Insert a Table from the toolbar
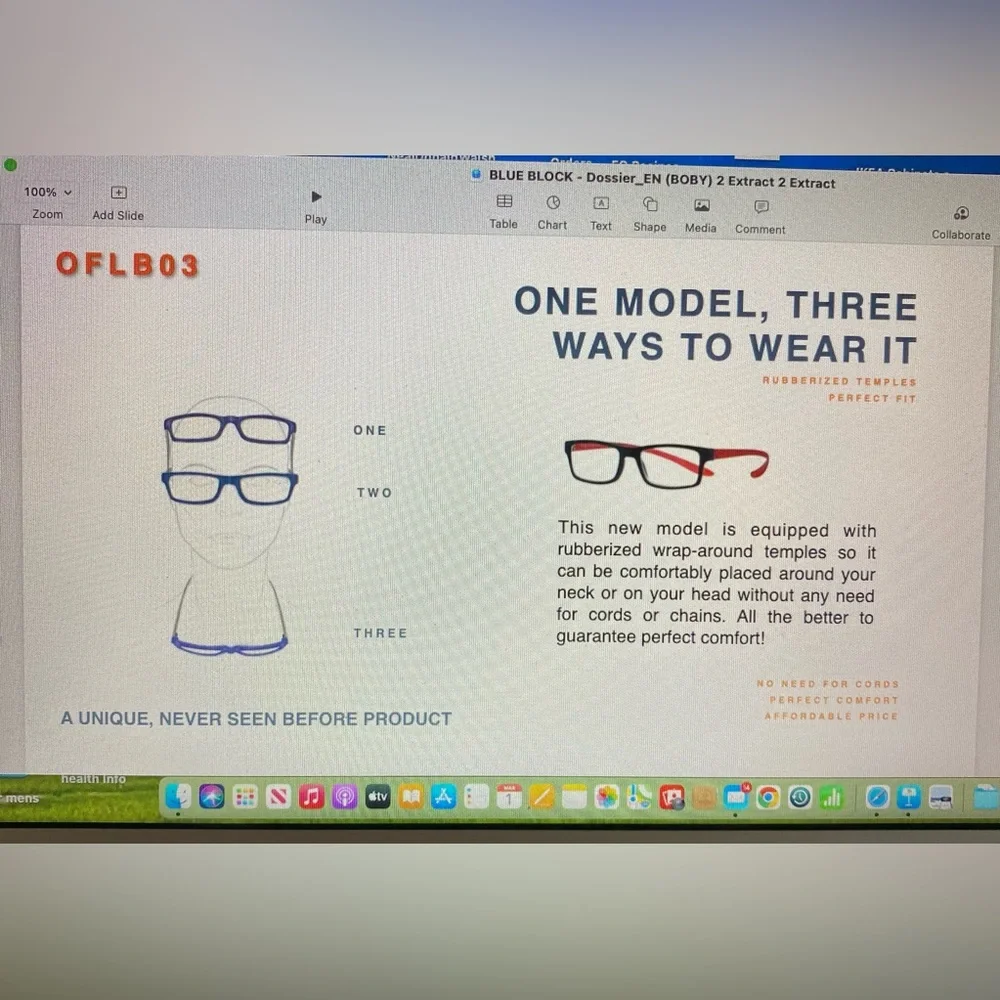This screenshot has height=1000, width=1000. coord(504,212)
